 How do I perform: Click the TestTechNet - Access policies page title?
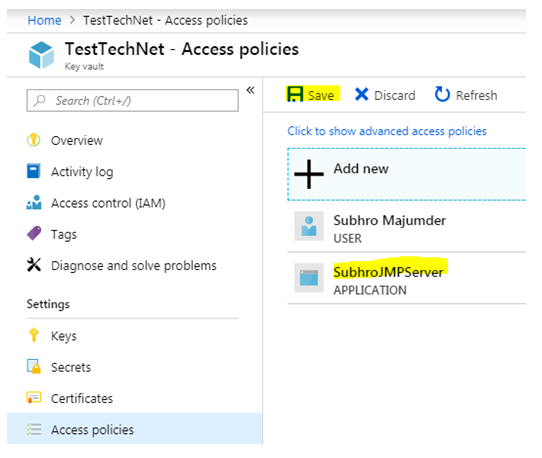pyautogui.click(x=182, y=49)
